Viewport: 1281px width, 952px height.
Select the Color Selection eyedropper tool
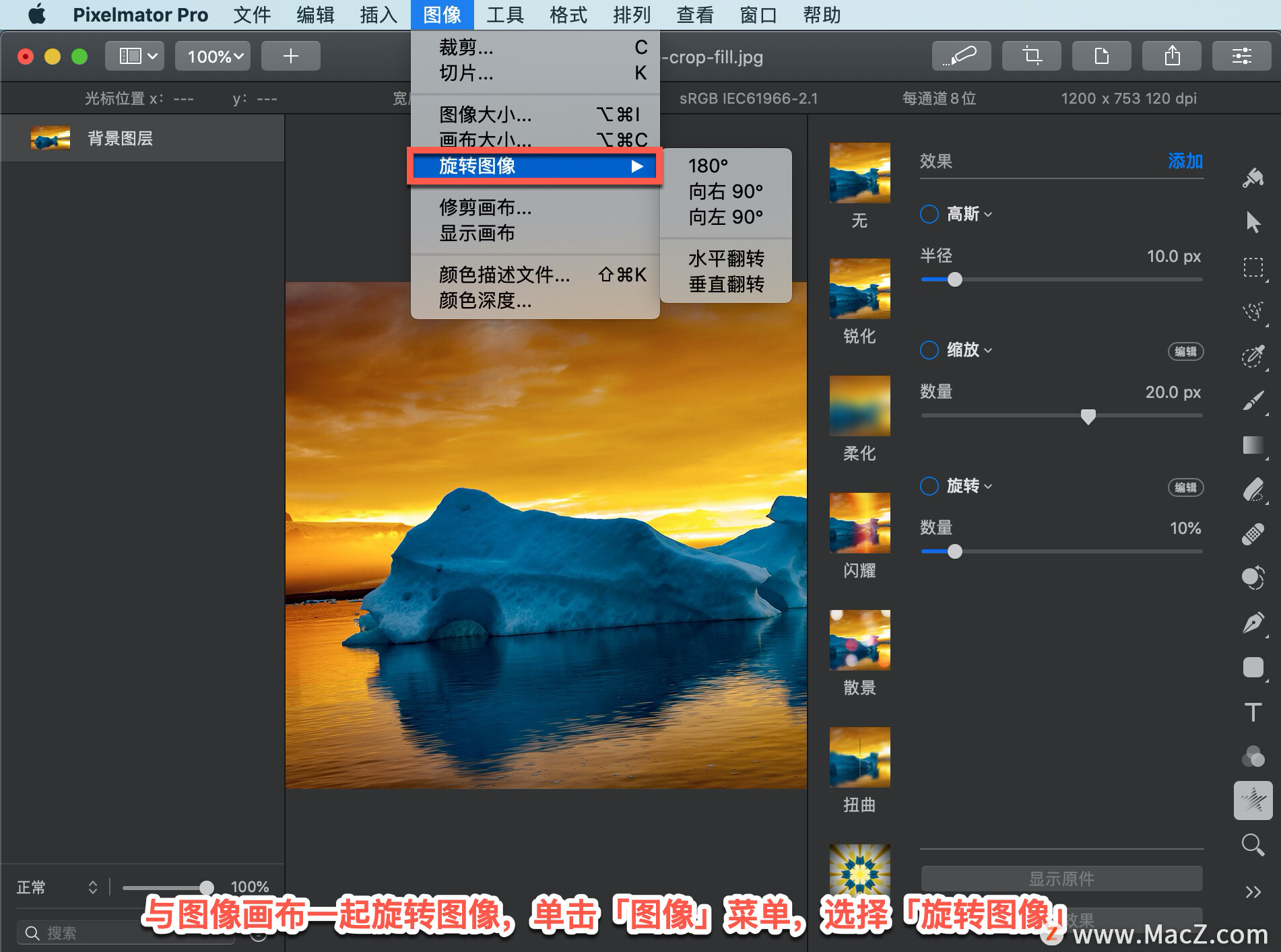pyautogui.click(x=1253, y=356)
